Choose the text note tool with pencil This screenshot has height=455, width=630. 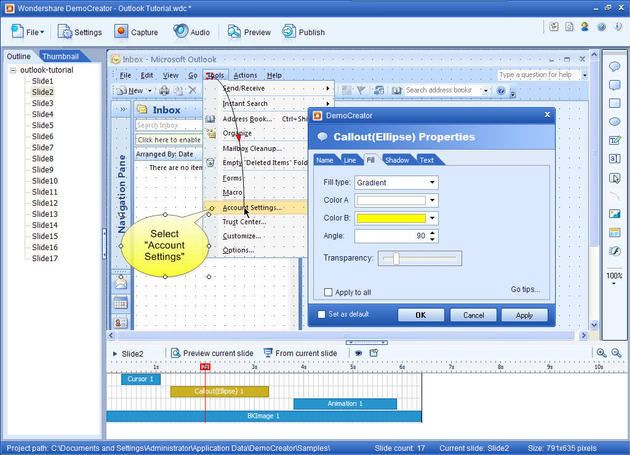coord(614,140)
